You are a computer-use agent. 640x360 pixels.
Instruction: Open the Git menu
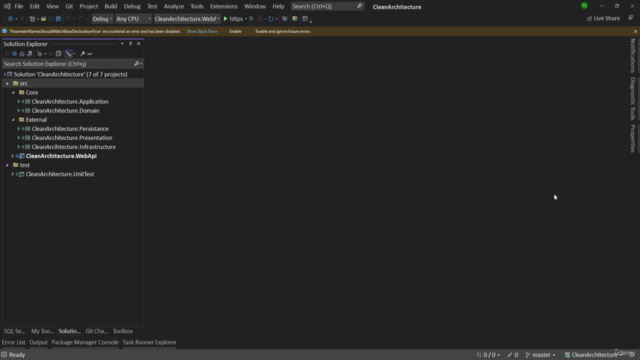coord(69,6)
